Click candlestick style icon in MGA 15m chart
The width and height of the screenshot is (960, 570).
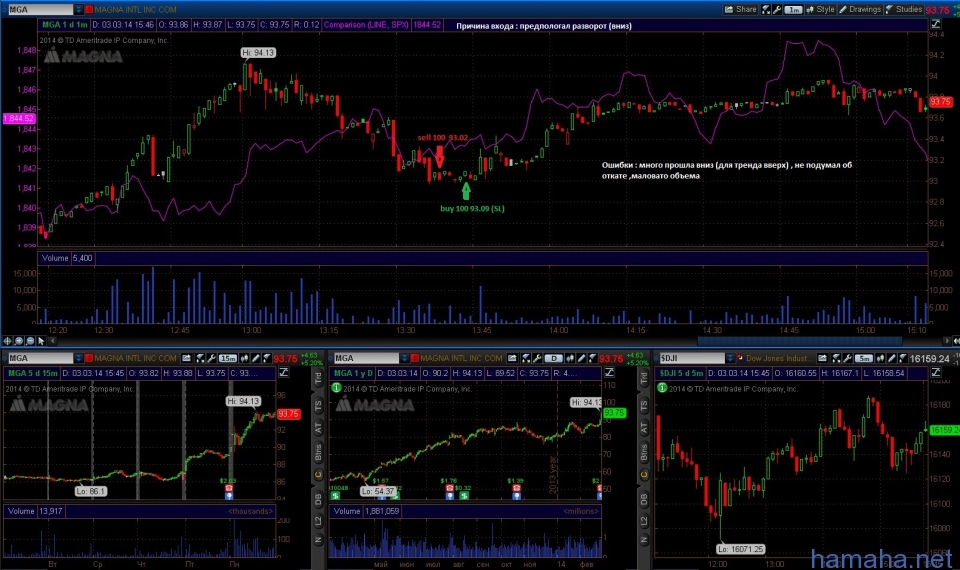click(x=244, y=358)
